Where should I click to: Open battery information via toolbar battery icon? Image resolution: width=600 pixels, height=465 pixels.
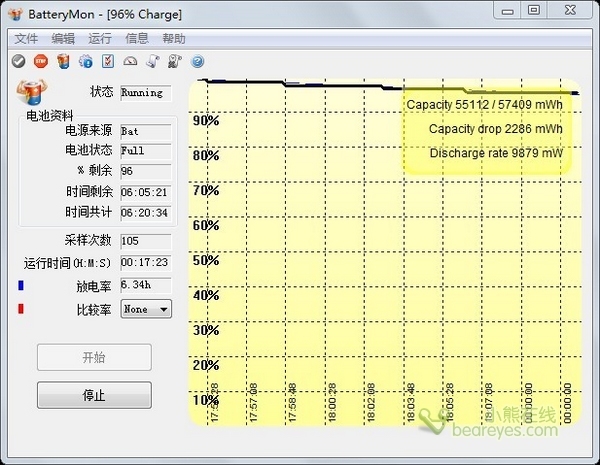click(x=63, y=61)
